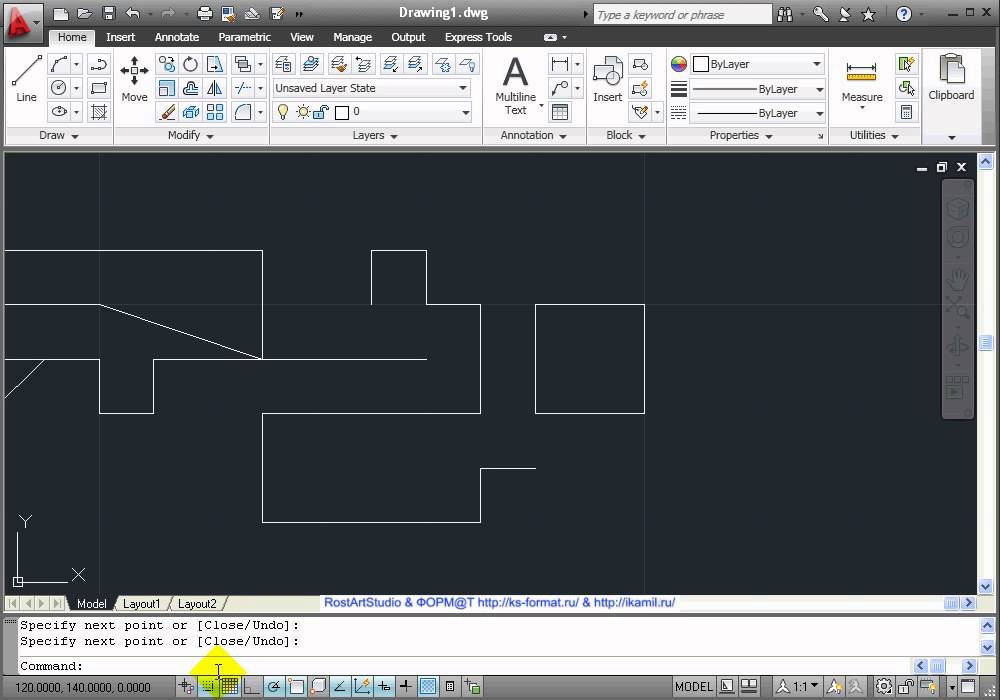1000x700 pixels.
Task: Click the Clipboard panel button
Action: point(951,78)
